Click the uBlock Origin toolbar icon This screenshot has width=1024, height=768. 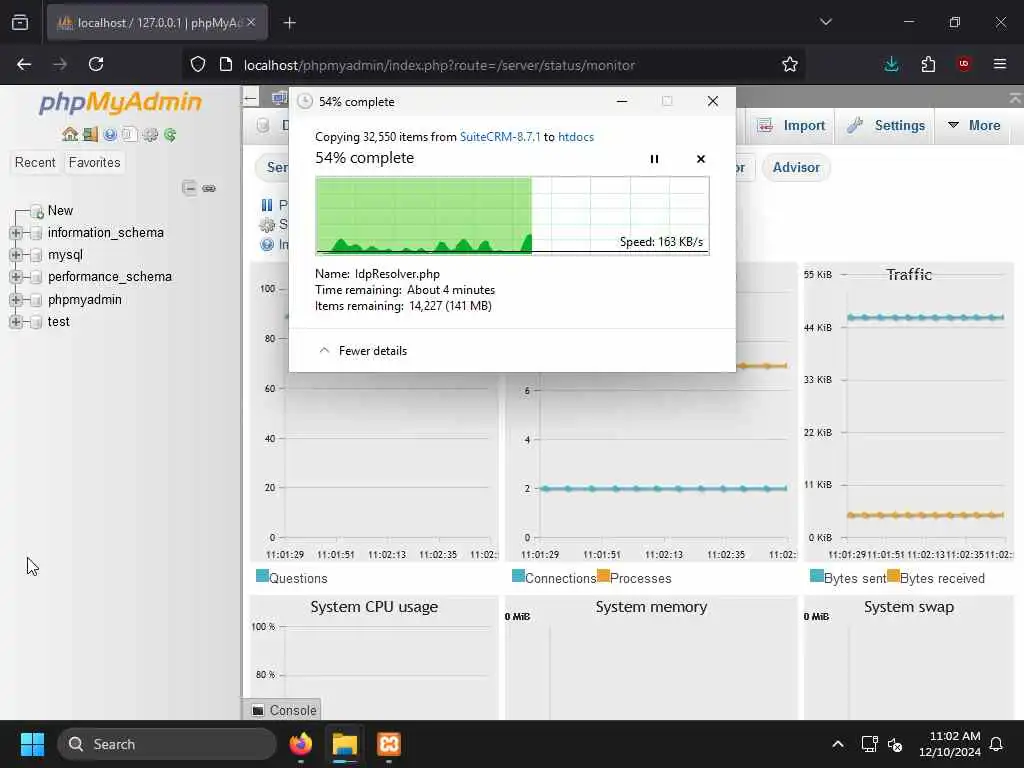(964, 64)
